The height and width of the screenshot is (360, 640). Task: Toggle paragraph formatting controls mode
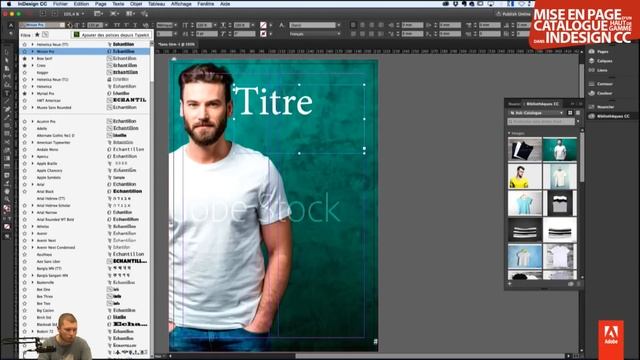click(x=11, y=34)
